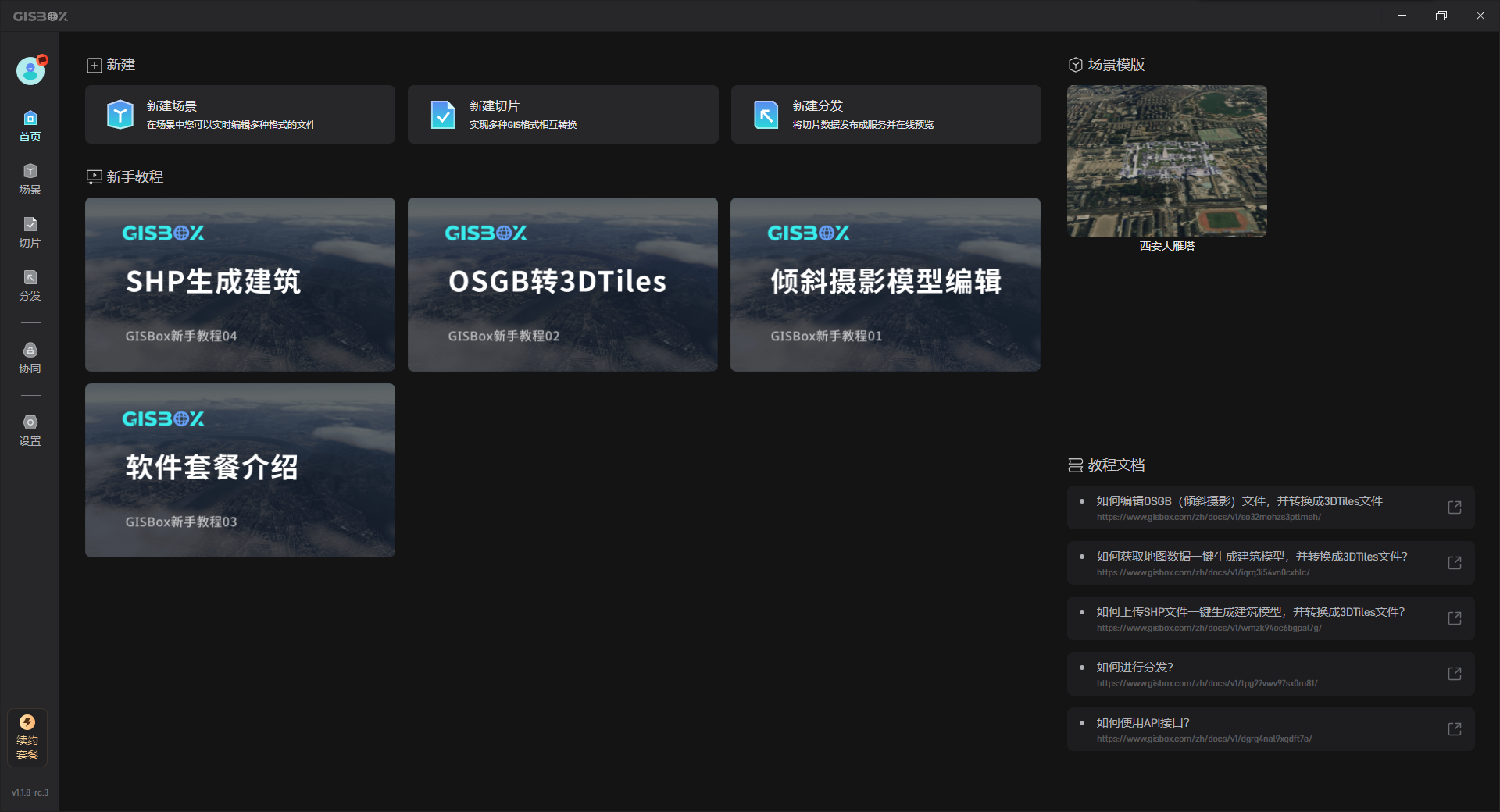Open the 场景 scene section
1500x812 pixels.
(30, 180)
